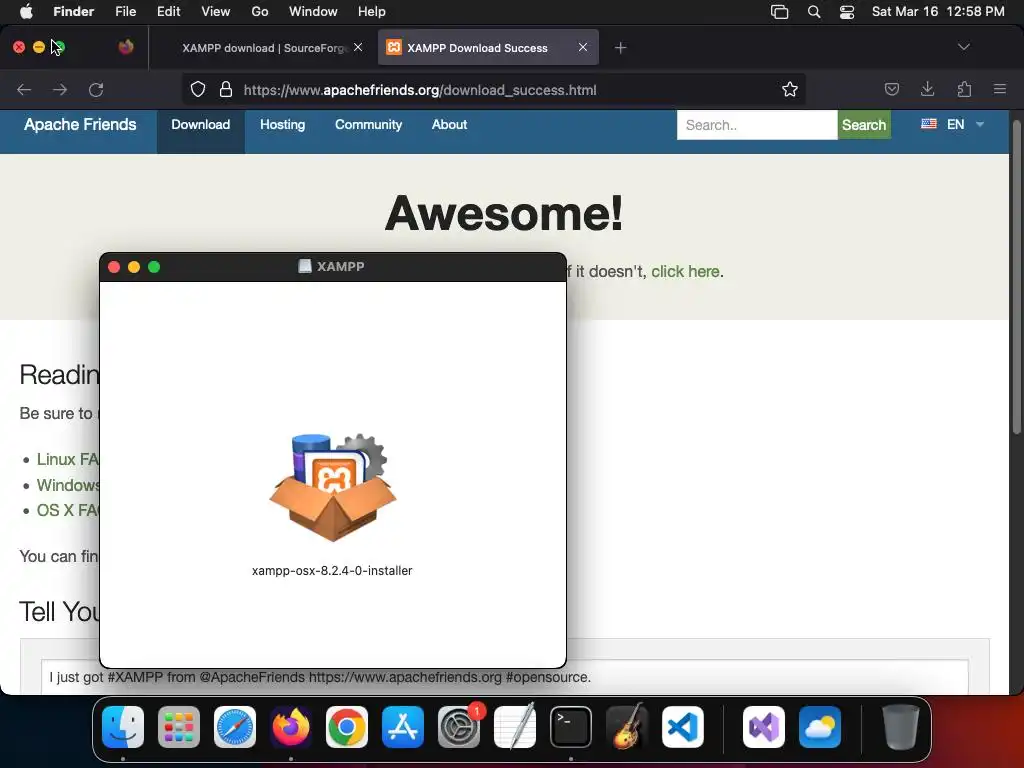Click the Apache Friends site logo
Screen dimensions: 1024x768
80,125
